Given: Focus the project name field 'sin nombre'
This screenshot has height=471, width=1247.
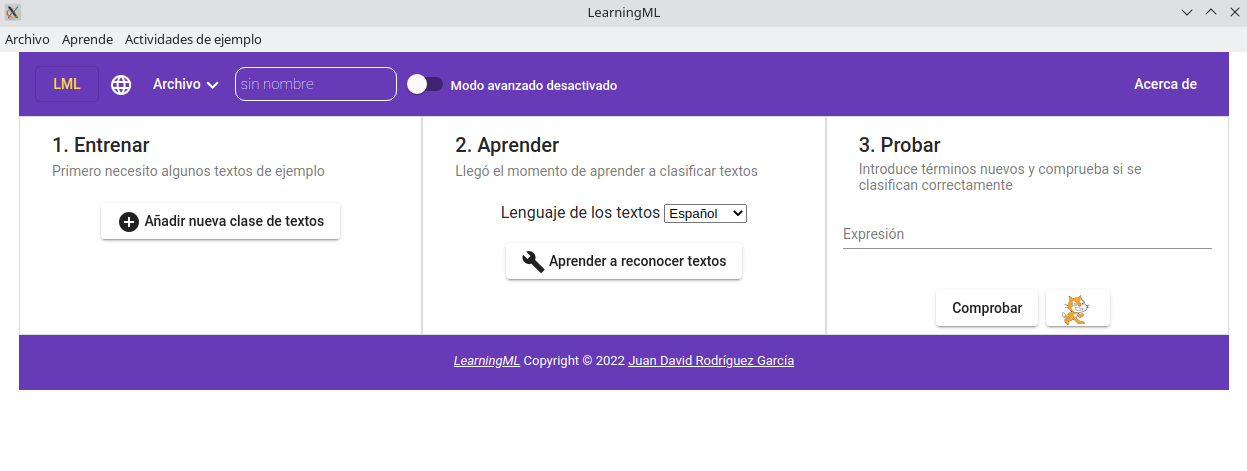Looking at the screenshot, I should (315, 85).
